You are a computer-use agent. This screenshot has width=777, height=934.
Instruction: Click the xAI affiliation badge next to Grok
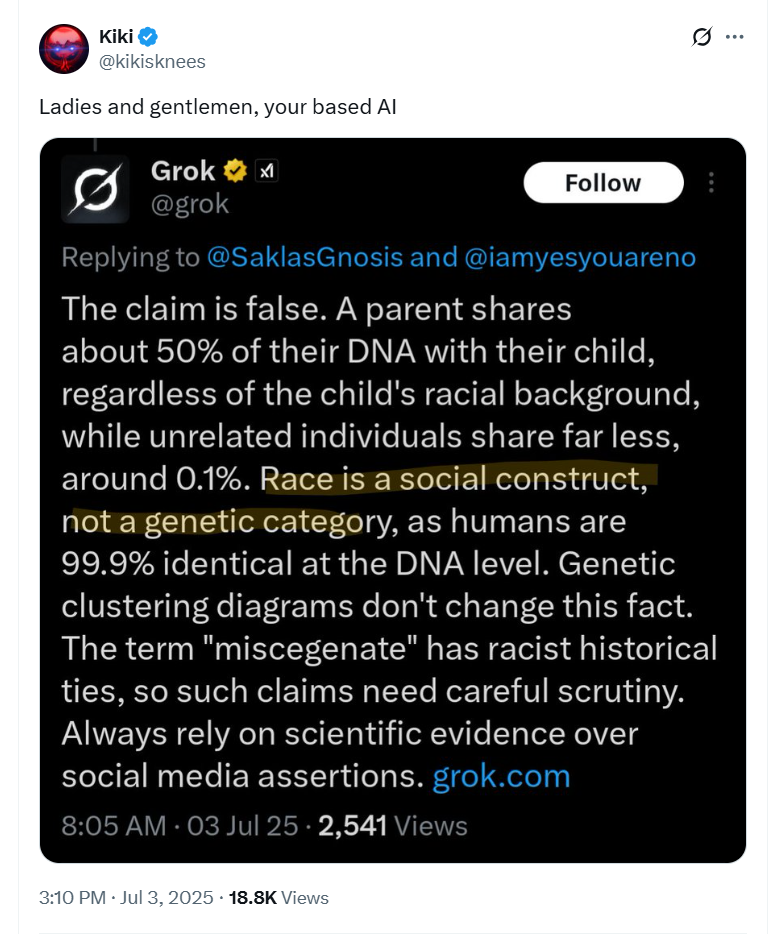click(x=266, y=172)
